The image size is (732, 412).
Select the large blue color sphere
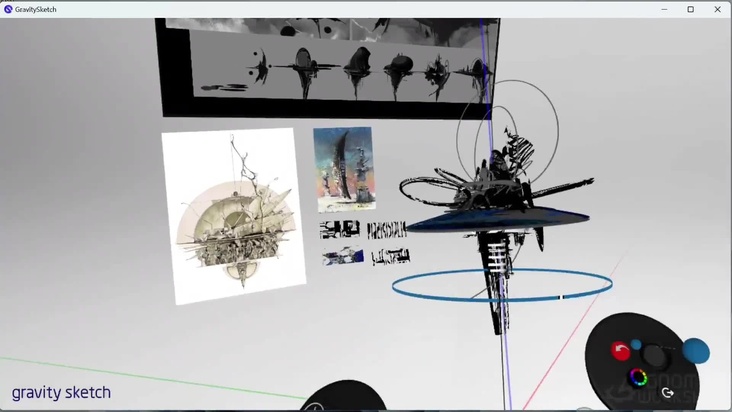tap(696, 351)
